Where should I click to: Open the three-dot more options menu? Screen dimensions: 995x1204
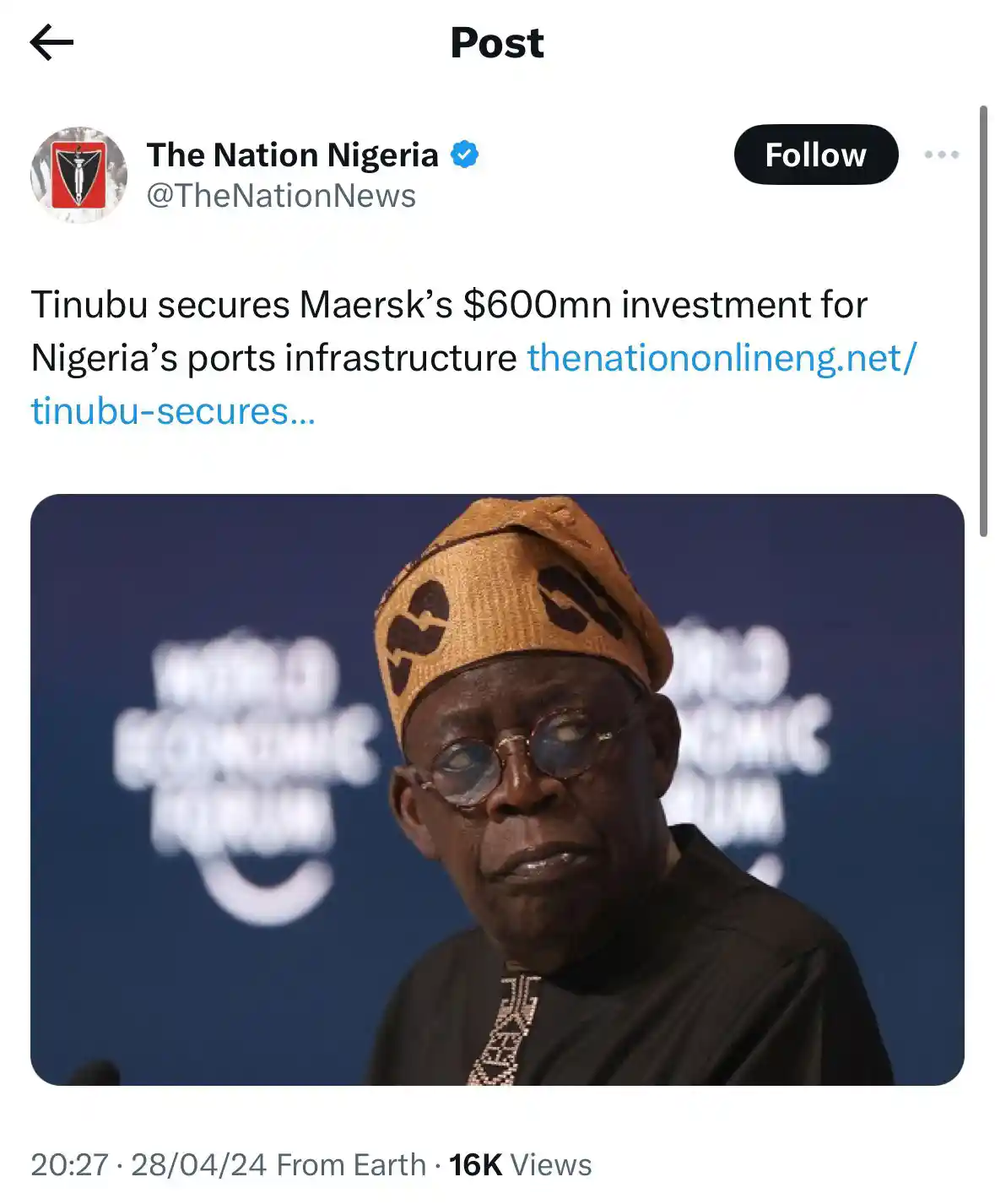(x=941, y=155)
